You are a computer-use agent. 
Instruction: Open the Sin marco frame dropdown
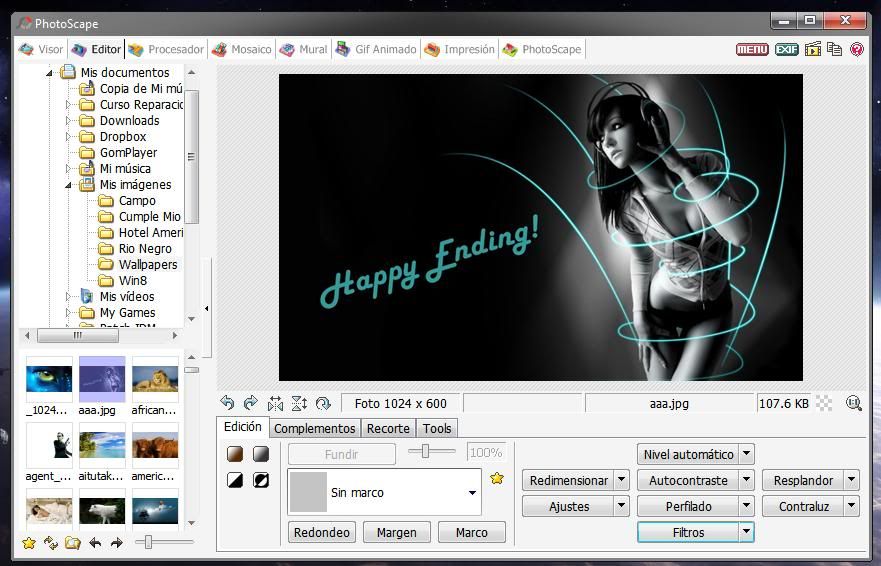coord(384,492)
